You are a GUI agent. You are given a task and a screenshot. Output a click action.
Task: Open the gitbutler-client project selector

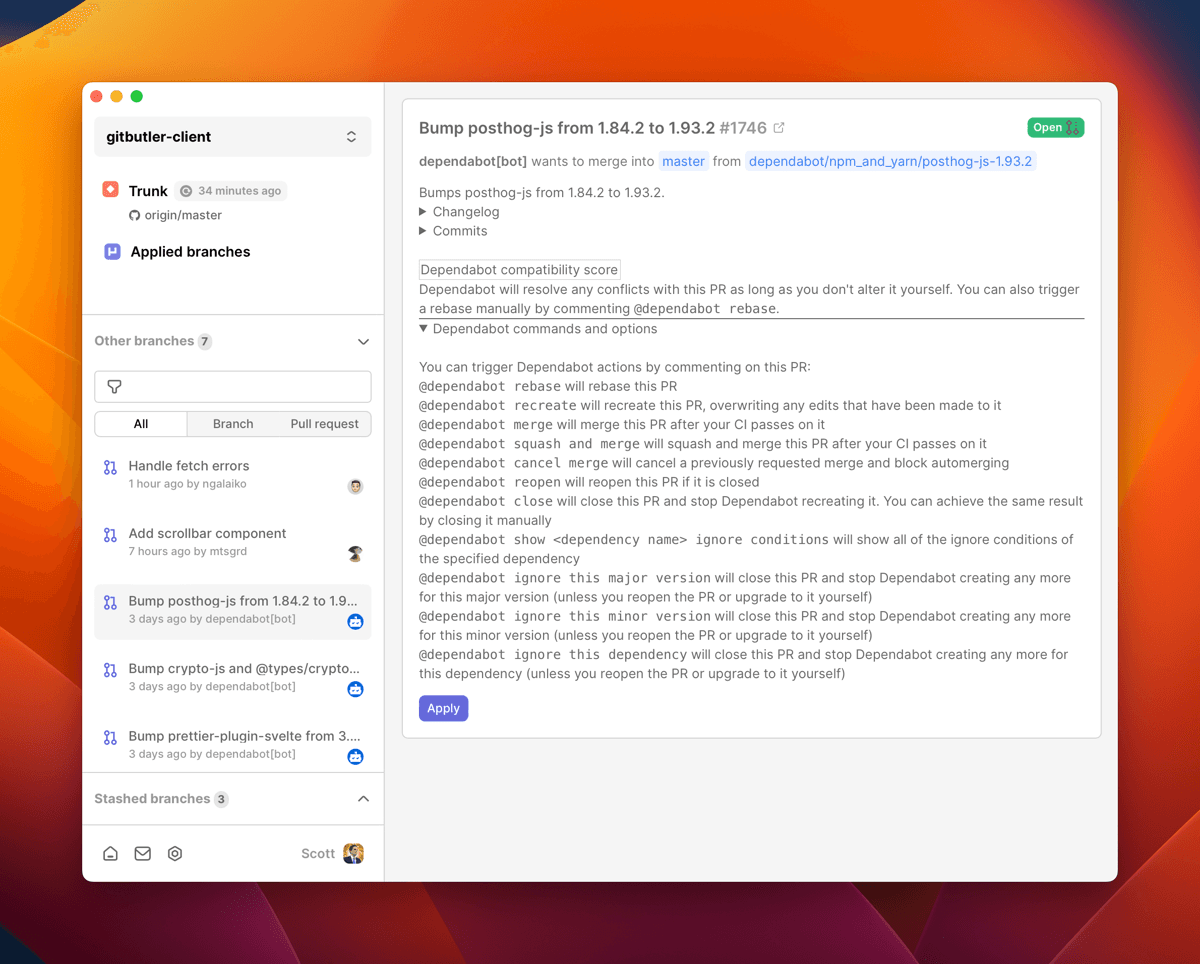click(x=232, y=137)
